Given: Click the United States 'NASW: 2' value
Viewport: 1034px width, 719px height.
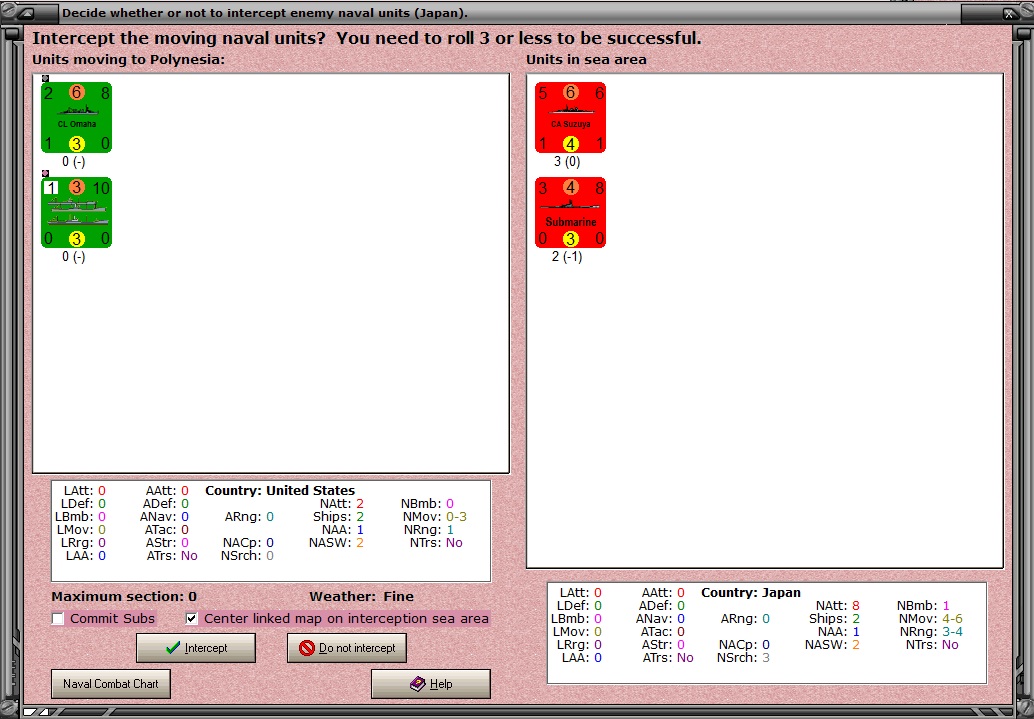Looking at the screenshot, I should (359, 543).
